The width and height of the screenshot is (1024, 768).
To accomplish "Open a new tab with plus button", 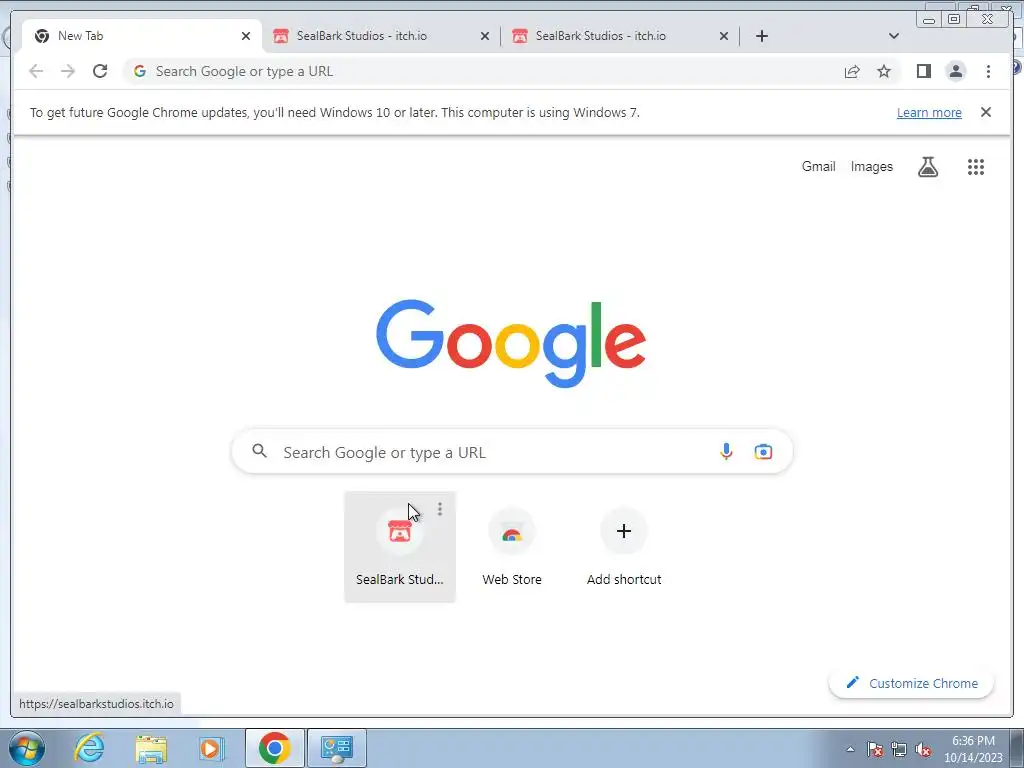I will pyautogui.click(x=761, y=36).
